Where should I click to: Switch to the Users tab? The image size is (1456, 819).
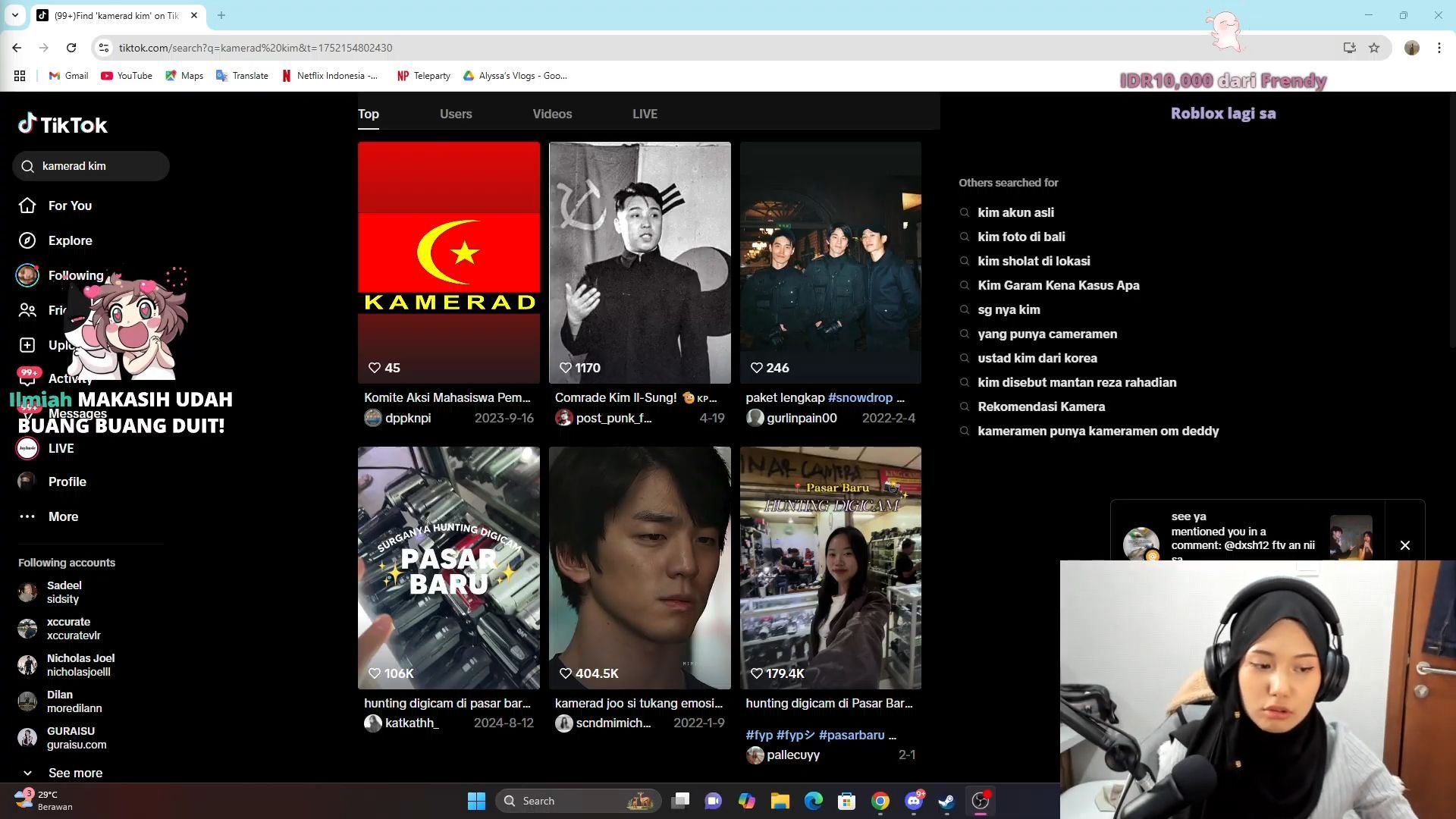pos(456,114)
